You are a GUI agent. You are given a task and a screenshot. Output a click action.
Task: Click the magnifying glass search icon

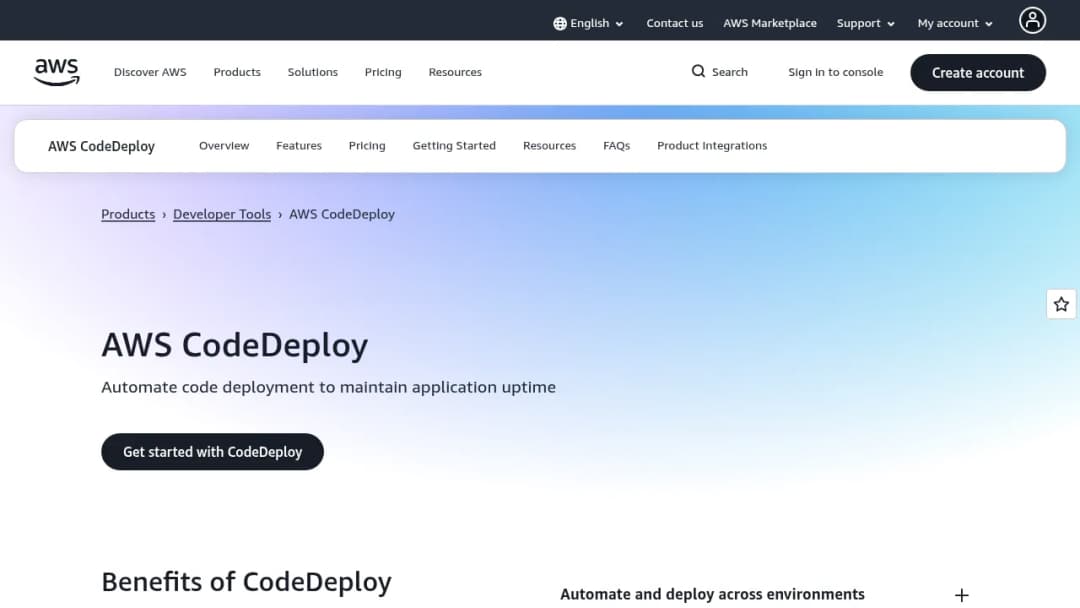pos(698,72)
